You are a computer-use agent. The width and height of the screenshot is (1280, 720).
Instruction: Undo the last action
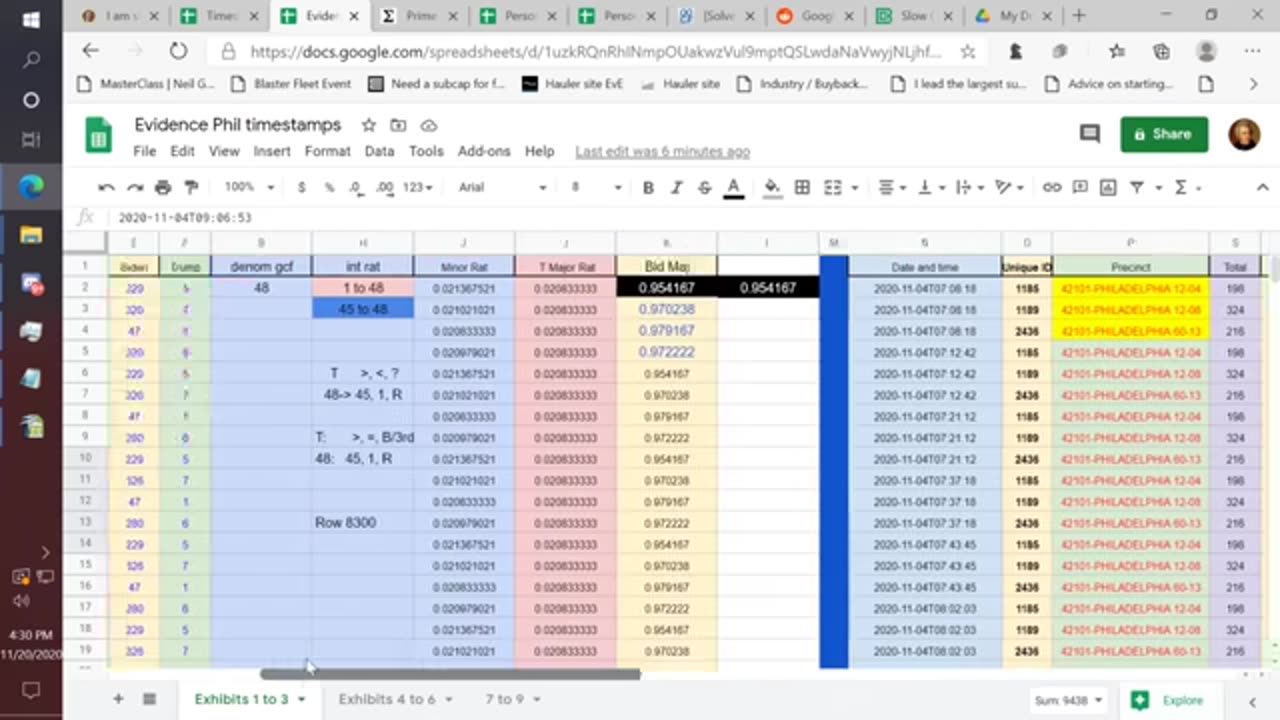(106, 187)
